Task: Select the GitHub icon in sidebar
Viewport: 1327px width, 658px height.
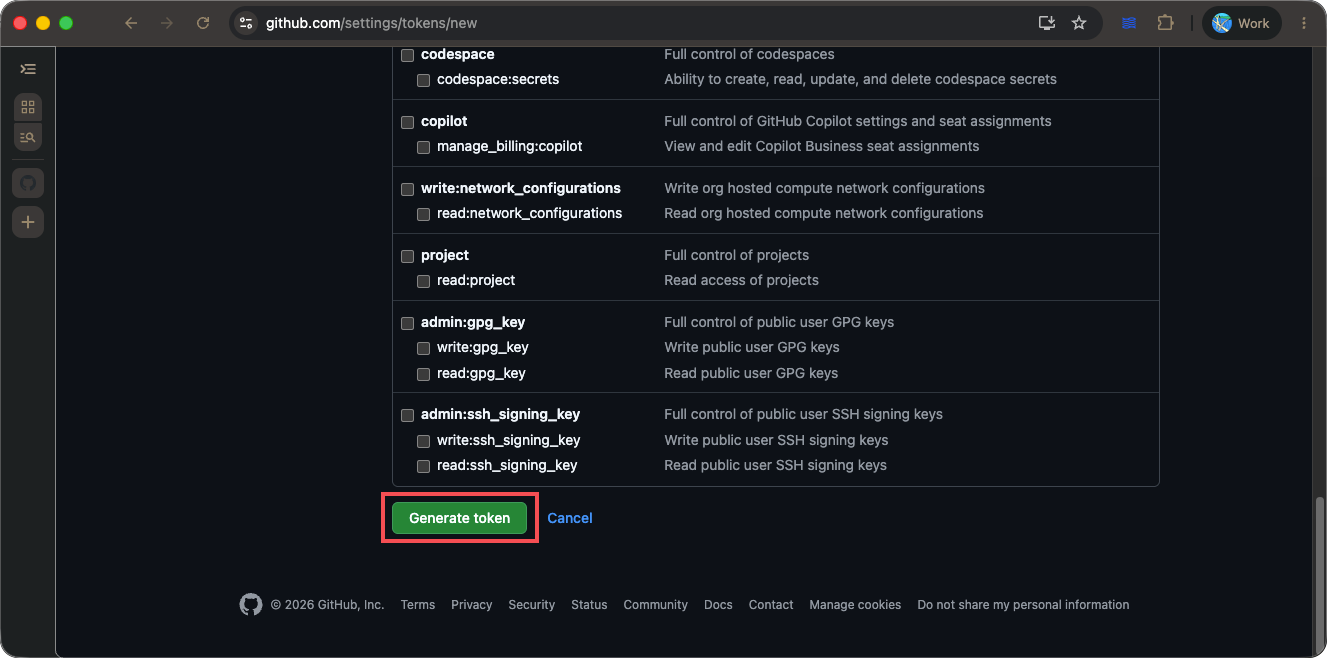Action: 28,183
